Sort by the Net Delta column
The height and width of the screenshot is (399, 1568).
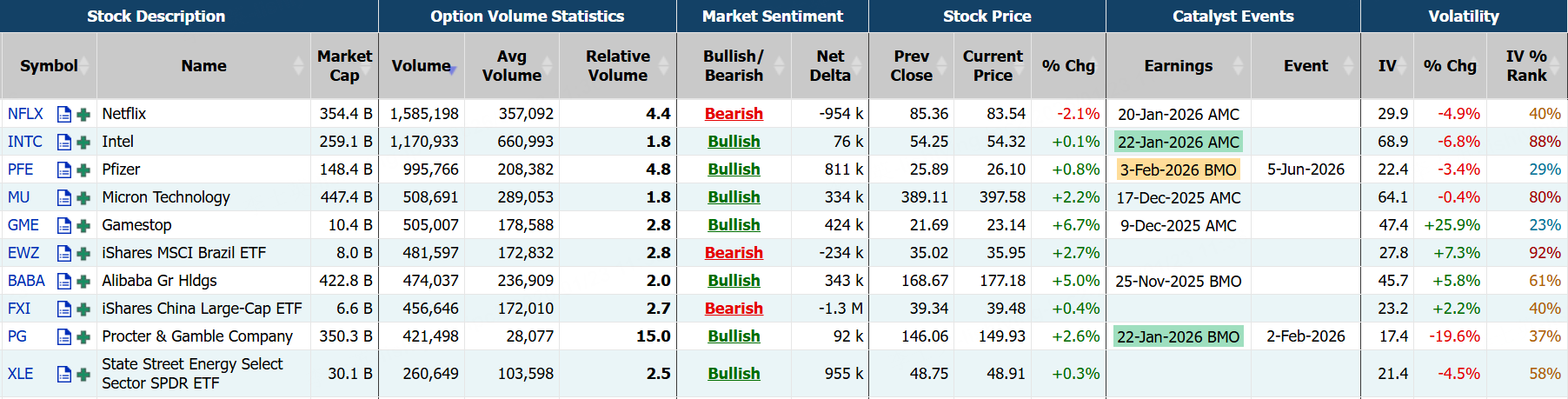829,66
